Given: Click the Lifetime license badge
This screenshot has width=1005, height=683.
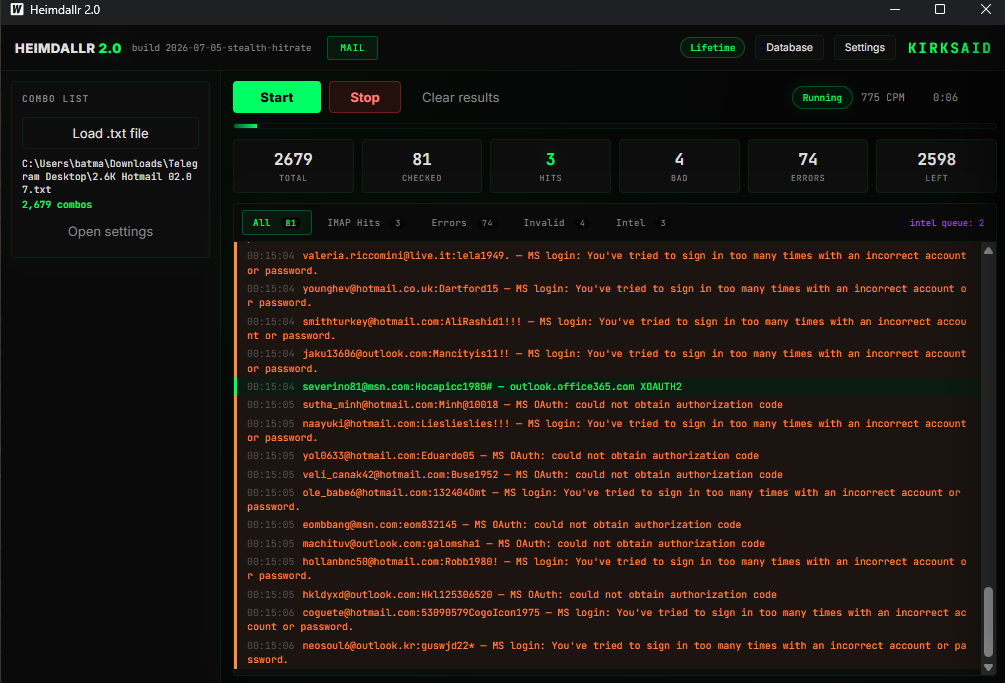Looking at the screenshot, I should (x=712, y=47).
